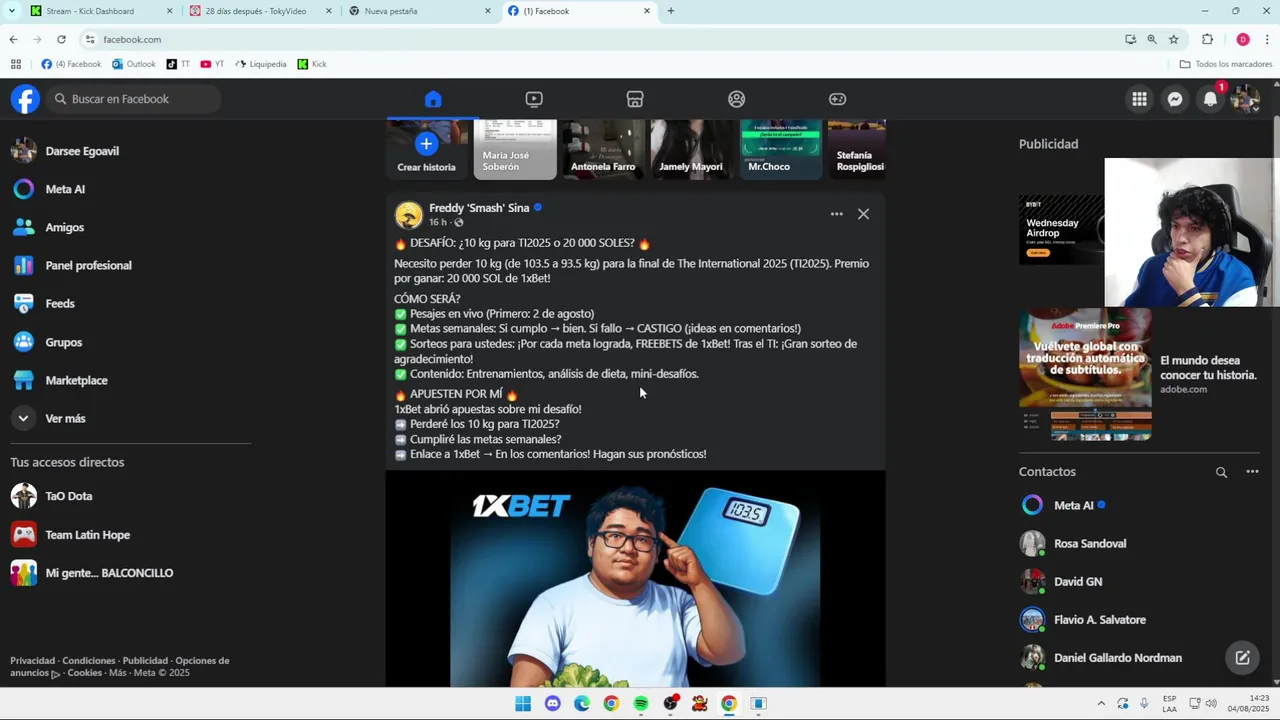Open Liquipedia bookmark
The image size is (1280, 720).
tap(261, 64)
